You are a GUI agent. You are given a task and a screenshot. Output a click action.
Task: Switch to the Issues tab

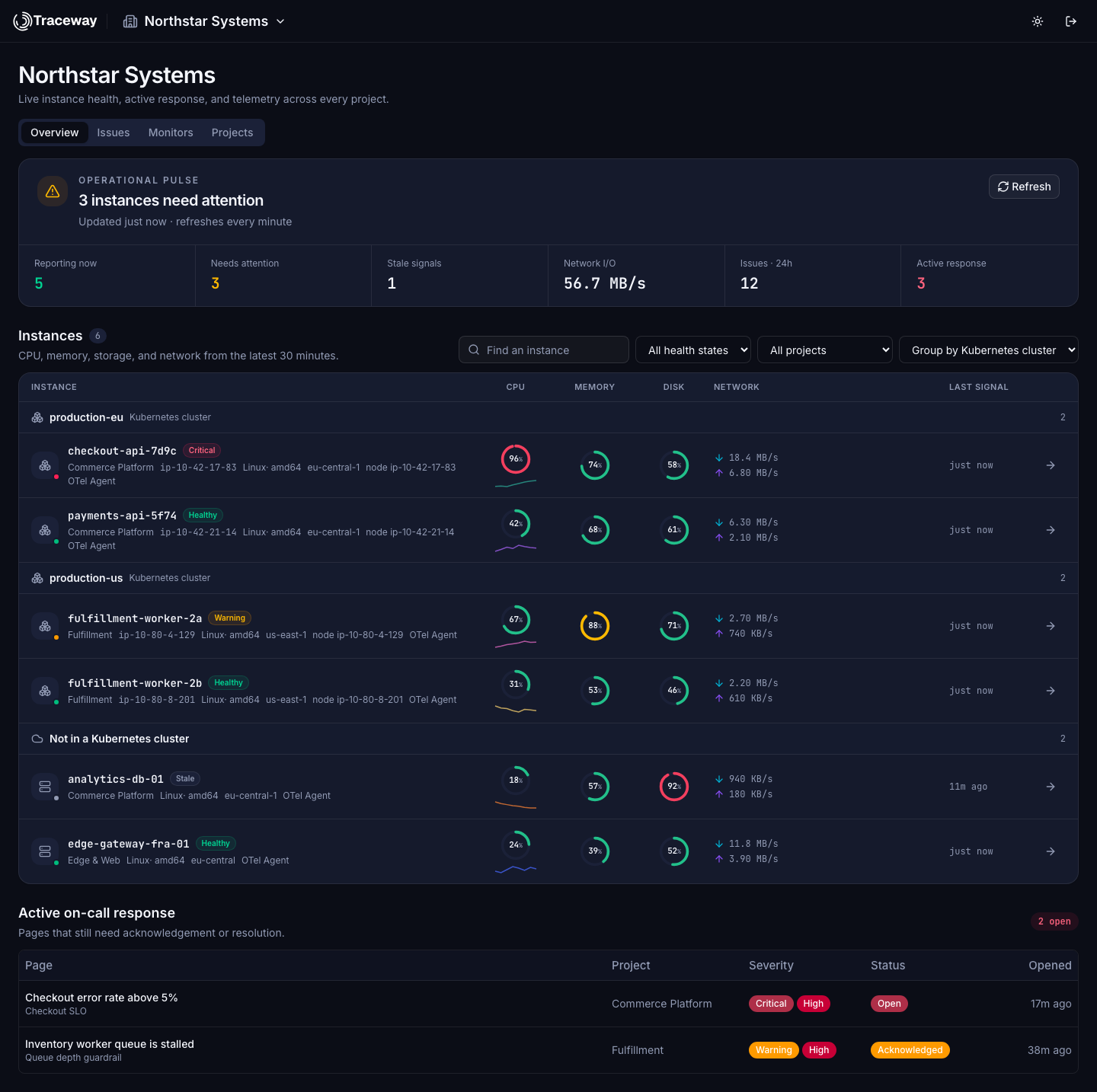pos(114,133)
